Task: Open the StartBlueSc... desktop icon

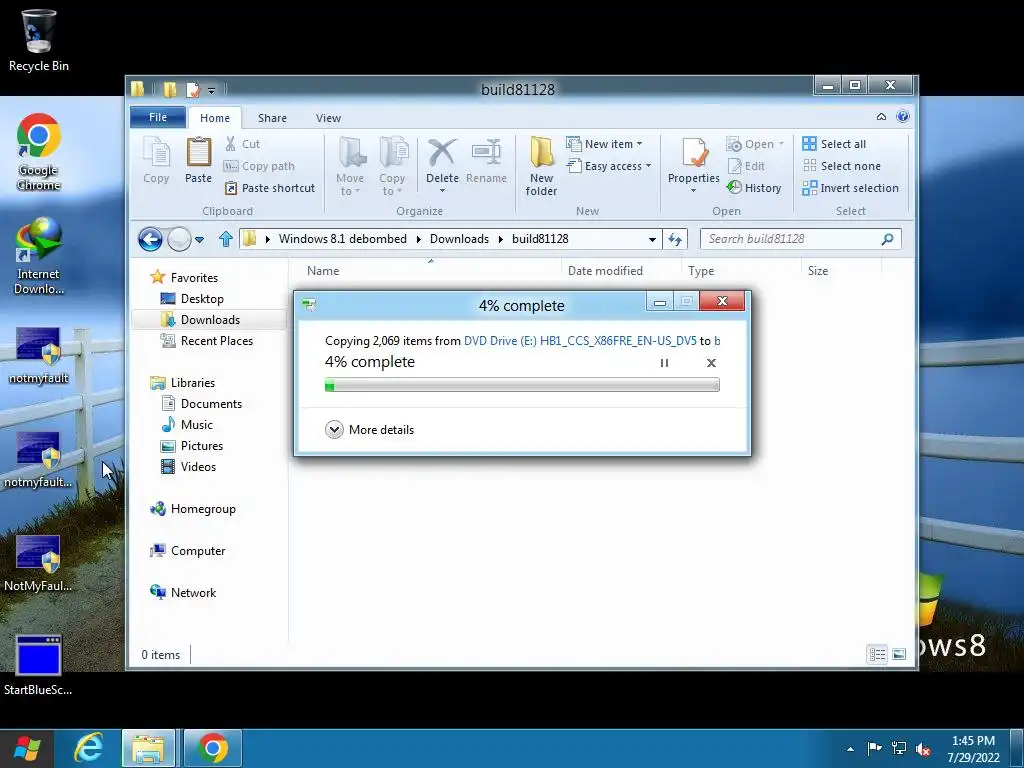Action: pyautogui.click(x=39, y=665)
